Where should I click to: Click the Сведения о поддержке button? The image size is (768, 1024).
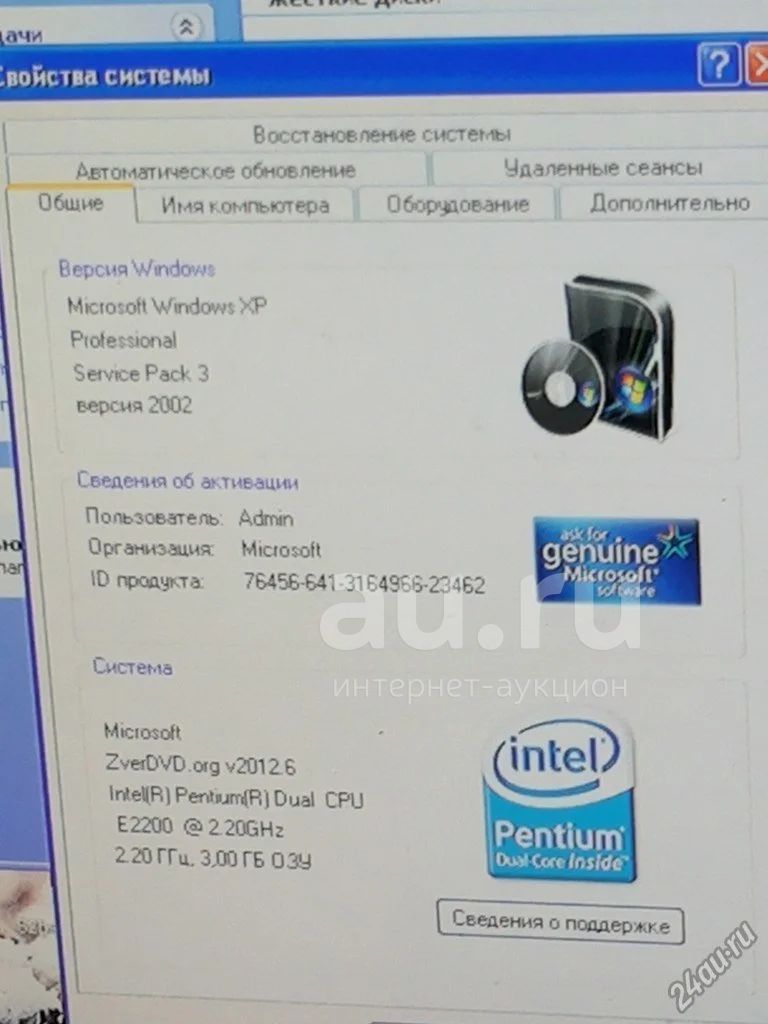coord(560,921)
